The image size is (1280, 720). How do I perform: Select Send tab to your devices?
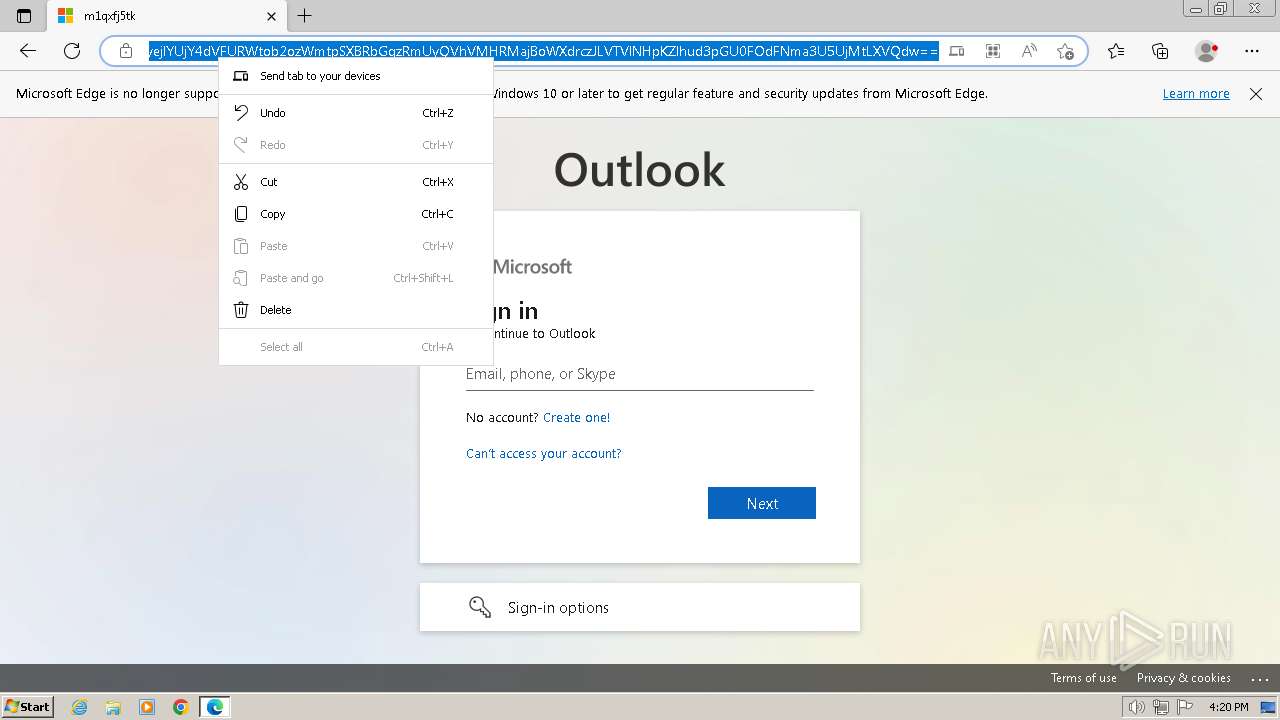(356, 76)
